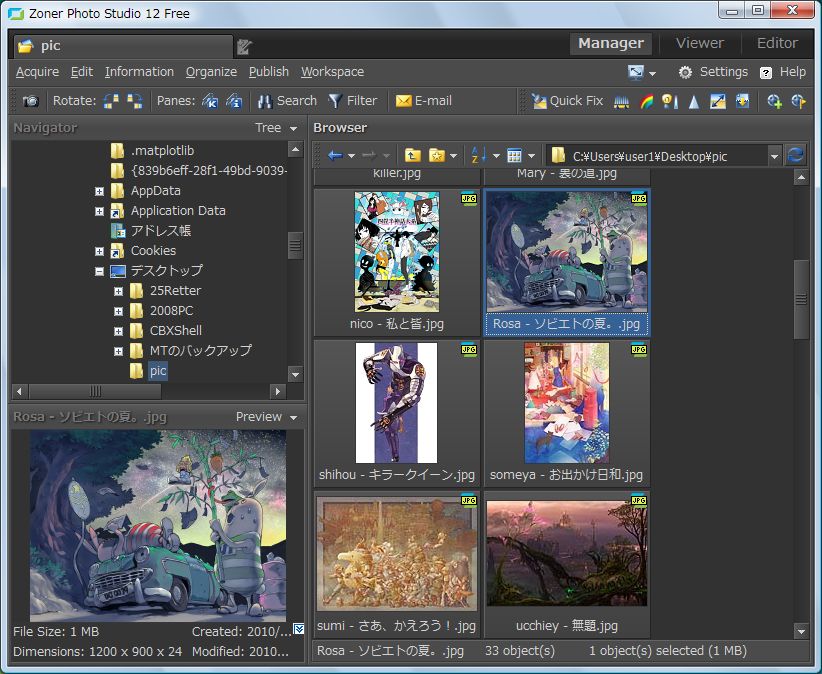The height and width of the screenshot is (674, 822).
Task: Open the Acquire menu
Action: click(37, 72)
